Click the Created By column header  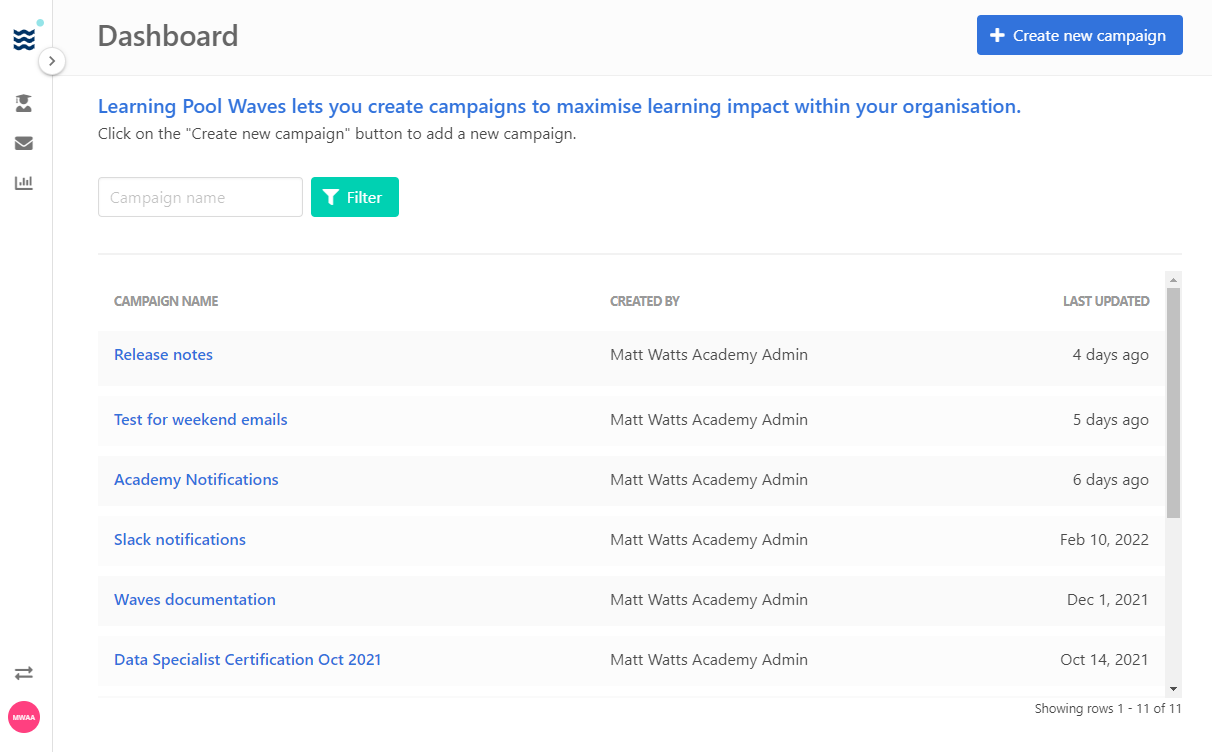point(645,301)
